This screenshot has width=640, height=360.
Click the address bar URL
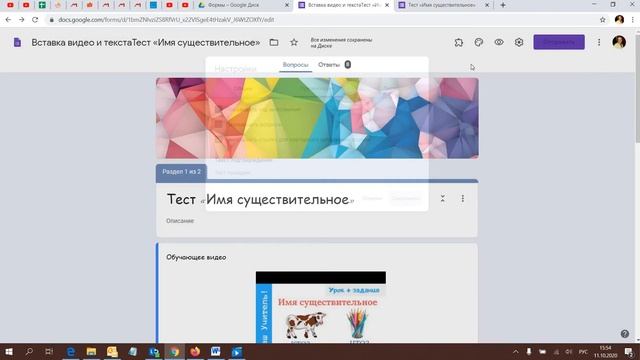tap(166, 20)
